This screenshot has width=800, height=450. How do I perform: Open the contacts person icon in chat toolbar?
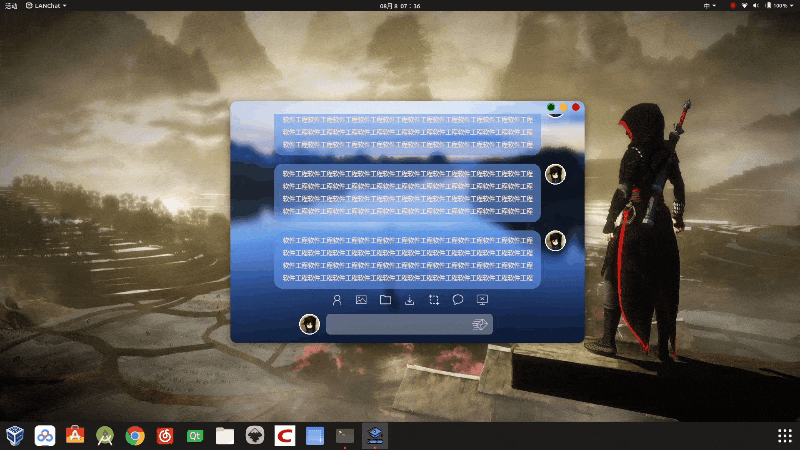tap(337, 300)
